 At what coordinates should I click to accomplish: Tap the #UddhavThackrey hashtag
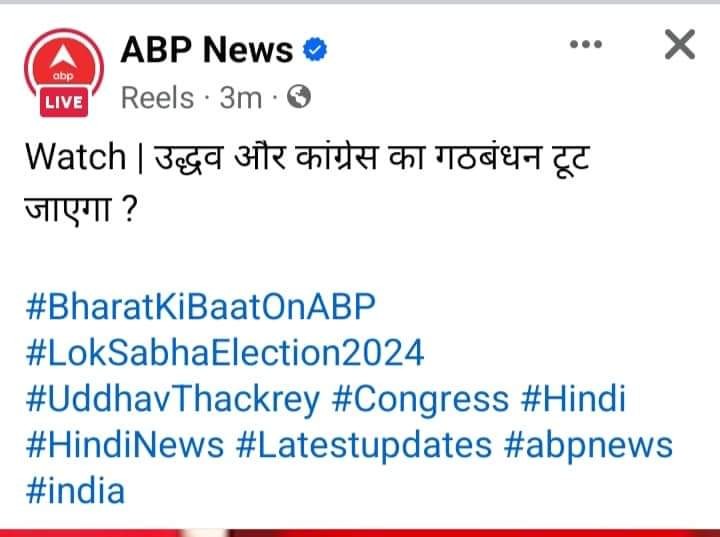173,398
